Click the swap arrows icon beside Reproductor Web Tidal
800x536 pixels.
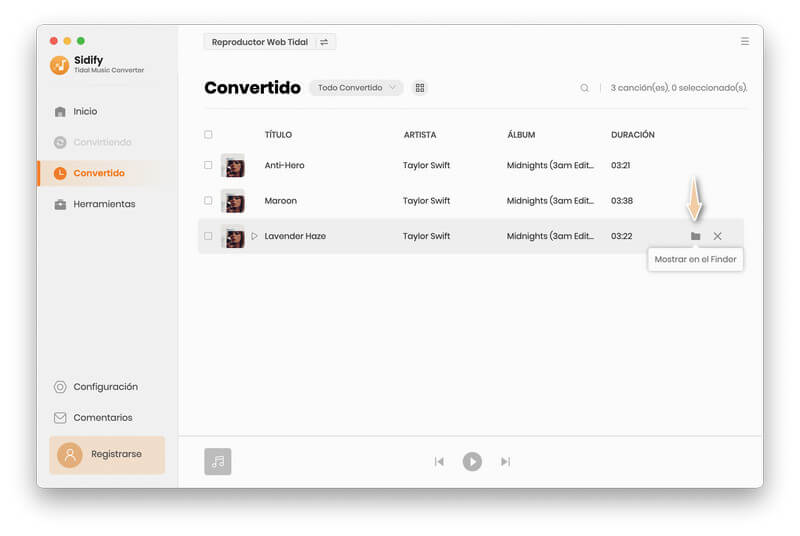324,42
